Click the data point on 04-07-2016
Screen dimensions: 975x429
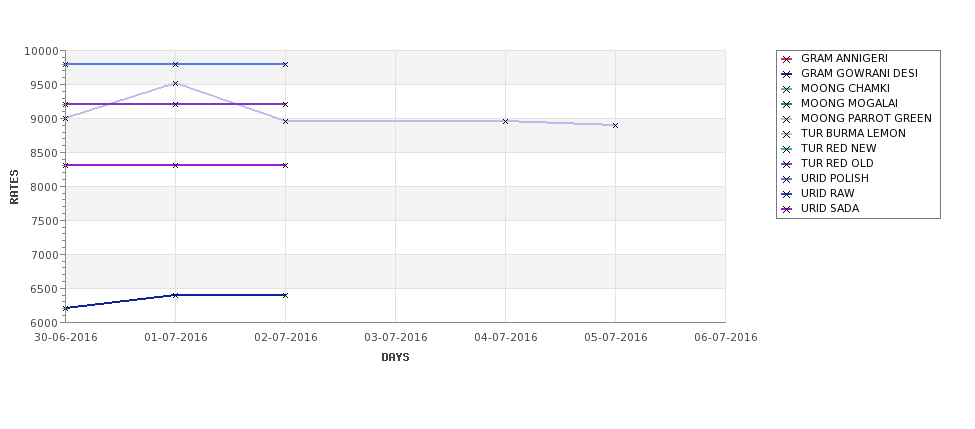(x=506, y=121)
